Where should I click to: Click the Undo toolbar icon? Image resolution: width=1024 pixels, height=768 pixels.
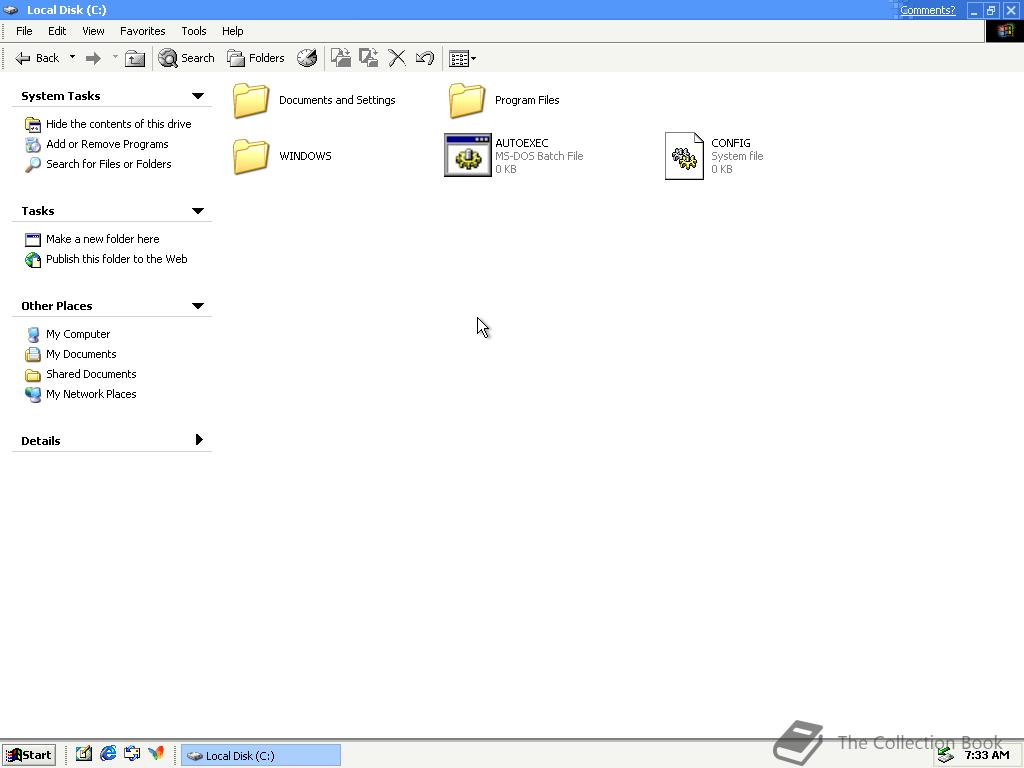(x=425, y=58)
